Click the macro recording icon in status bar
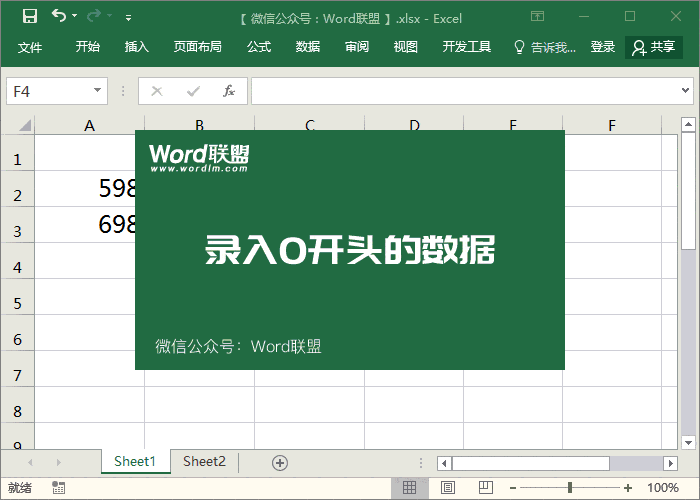Screen dimensions: 700x500 (58, 488)
